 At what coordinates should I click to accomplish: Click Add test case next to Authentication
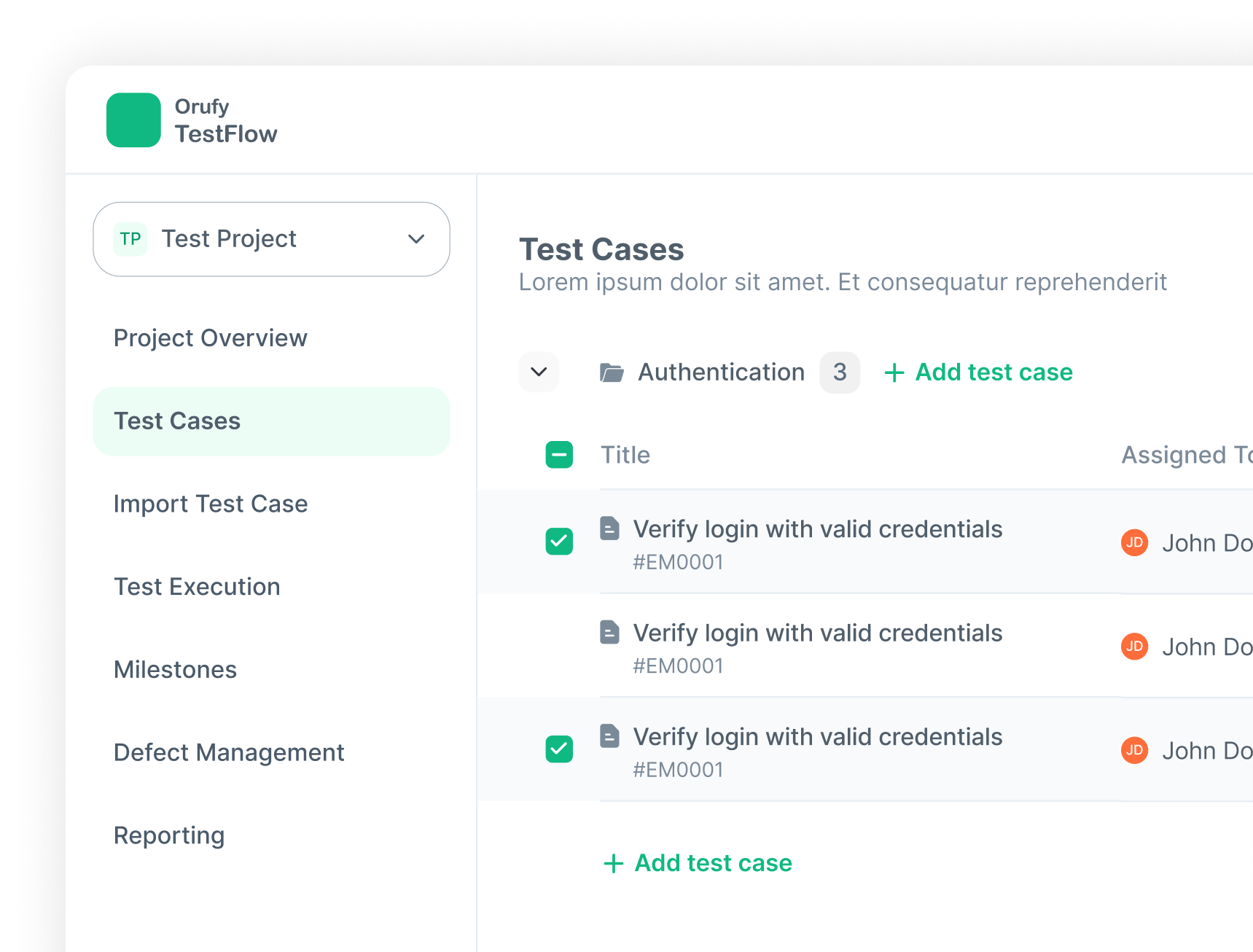tap(978, 372)
